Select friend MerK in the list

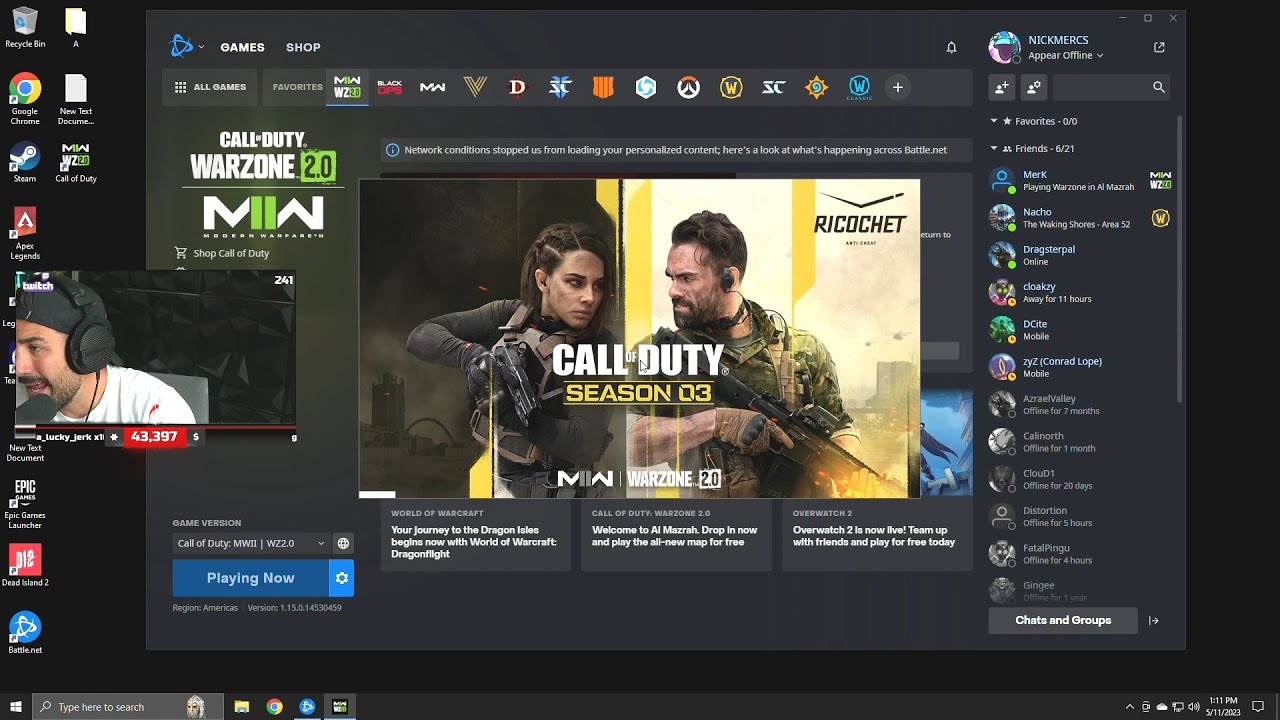point(1080,181)
